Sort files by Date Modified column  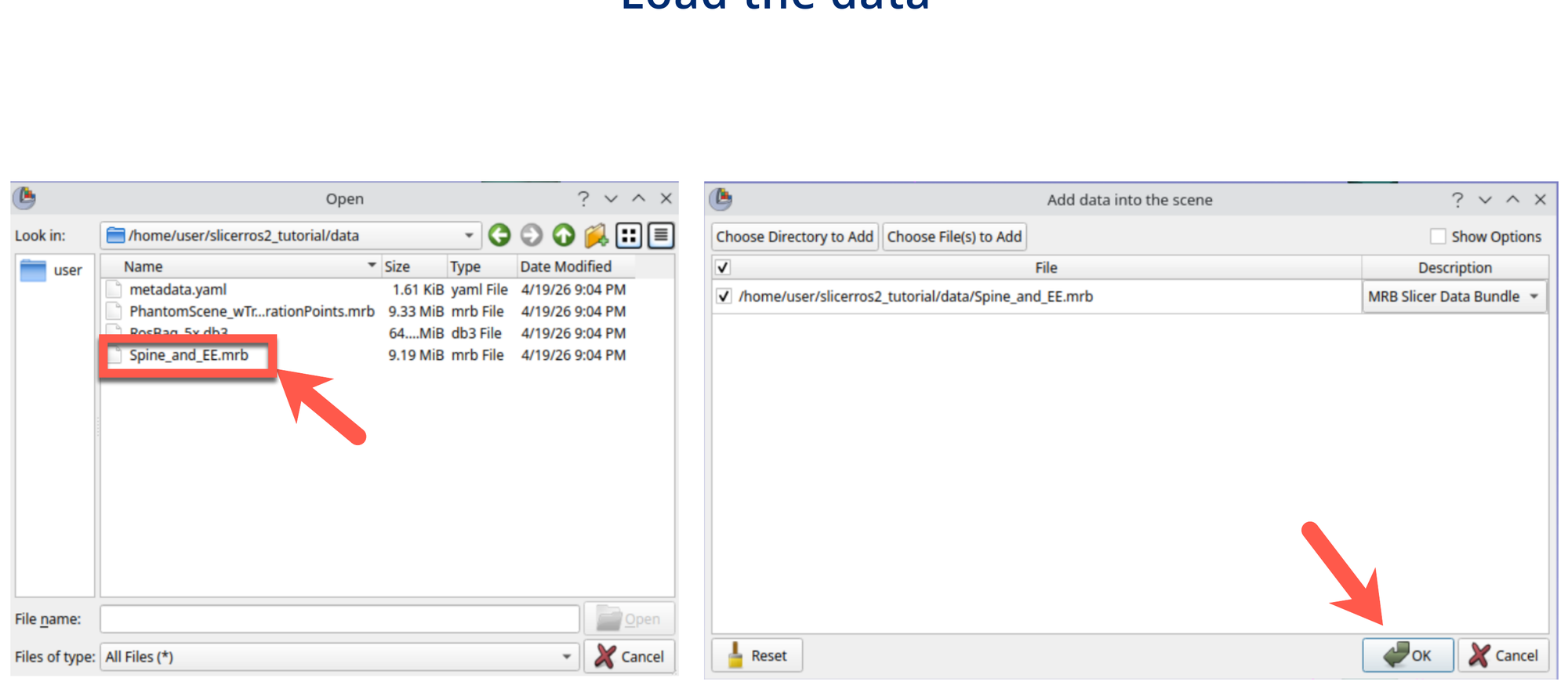point(575,267)
